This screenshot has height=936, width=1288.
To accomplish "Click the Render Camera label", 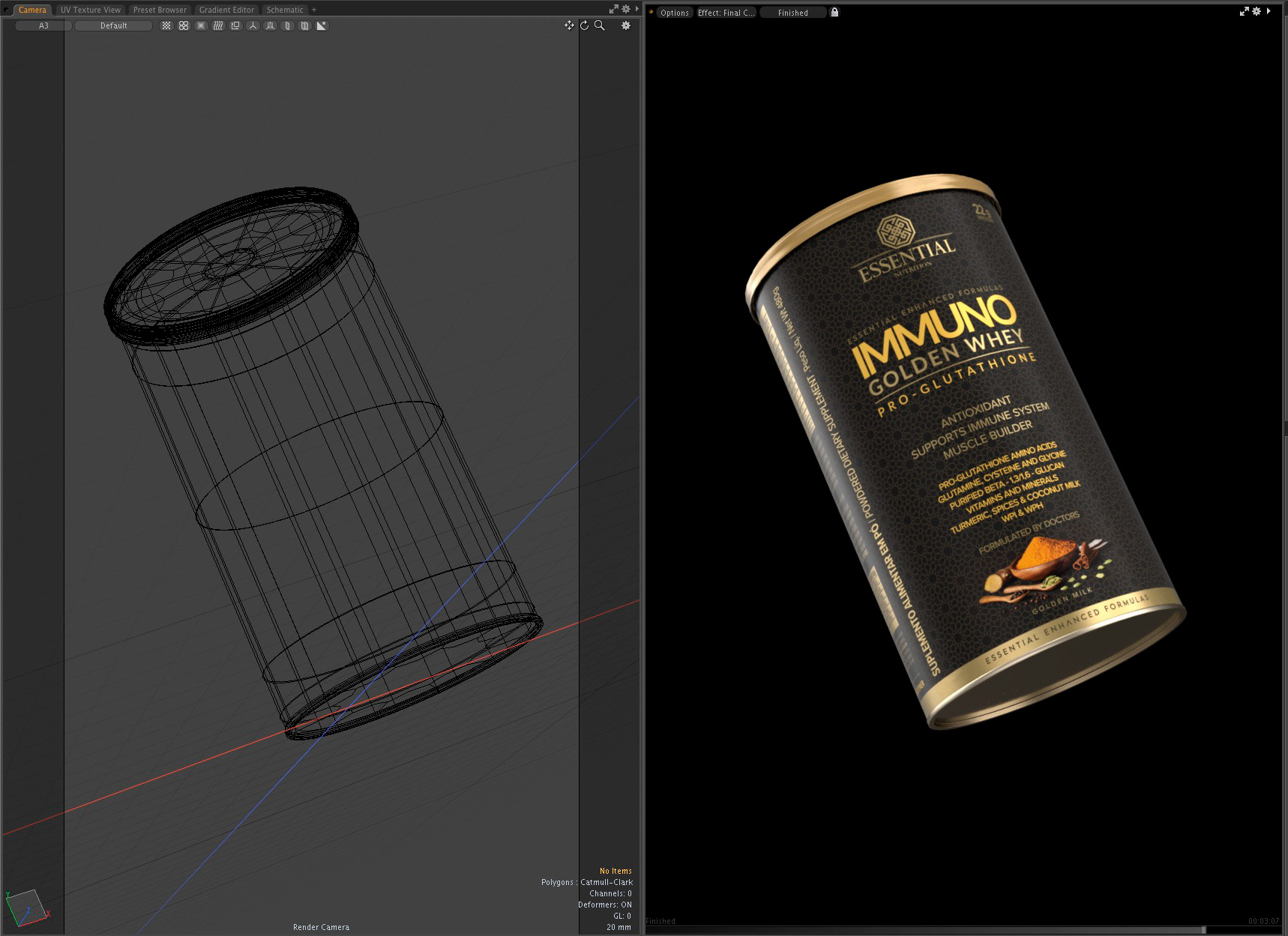I will [x=321, y=927].
